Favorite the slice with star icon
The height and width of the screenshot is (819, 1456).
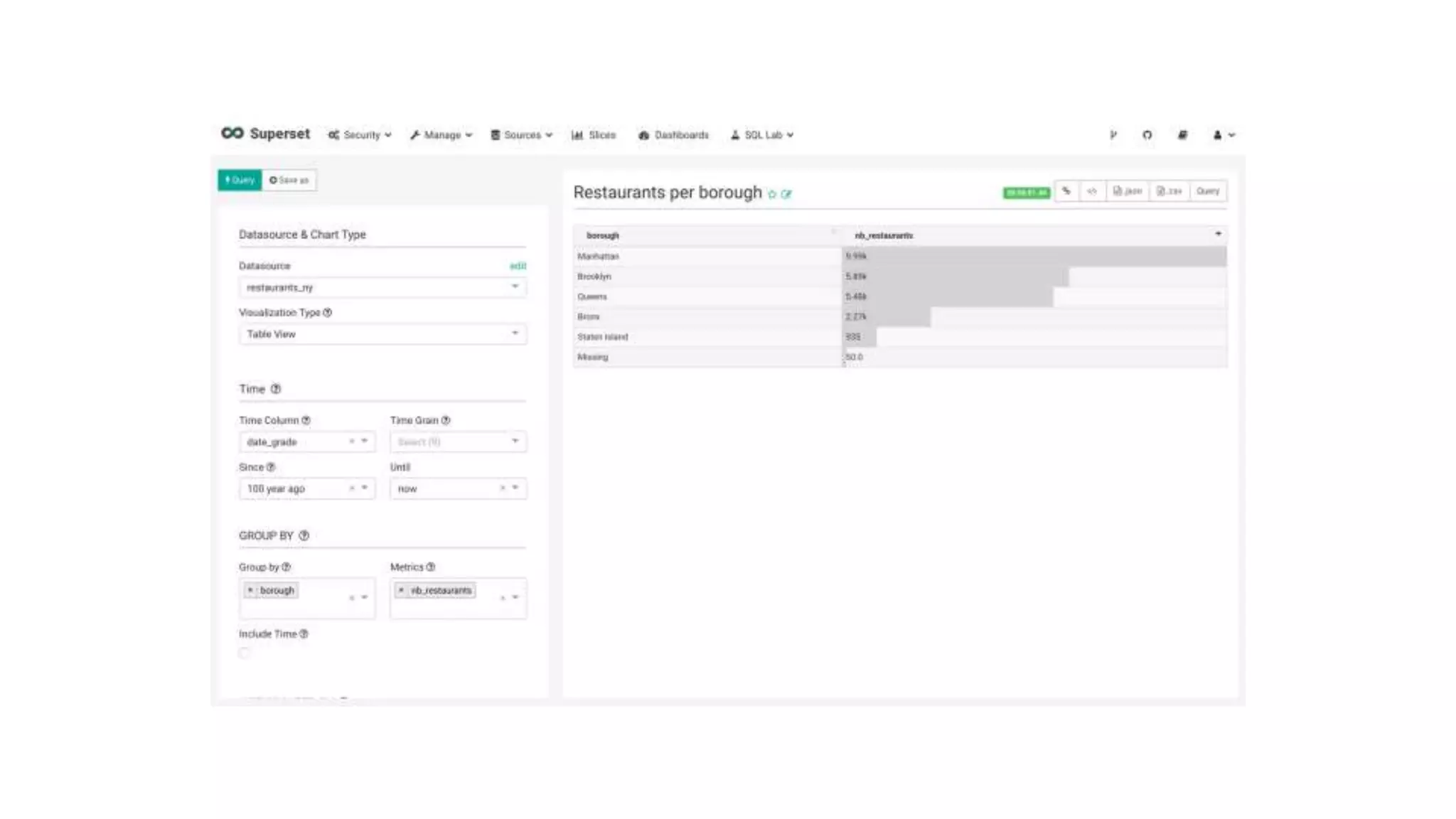[x=772, y=194]
